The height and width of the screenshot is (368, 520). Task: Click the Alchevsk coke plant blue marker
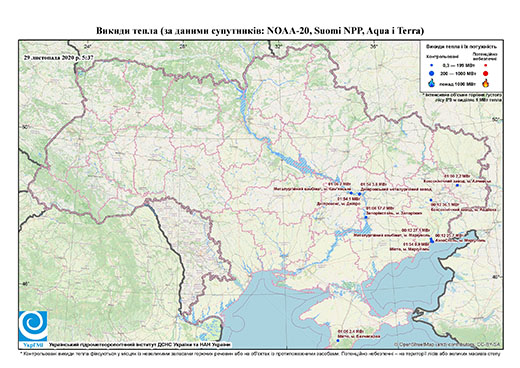click(457, 185)
